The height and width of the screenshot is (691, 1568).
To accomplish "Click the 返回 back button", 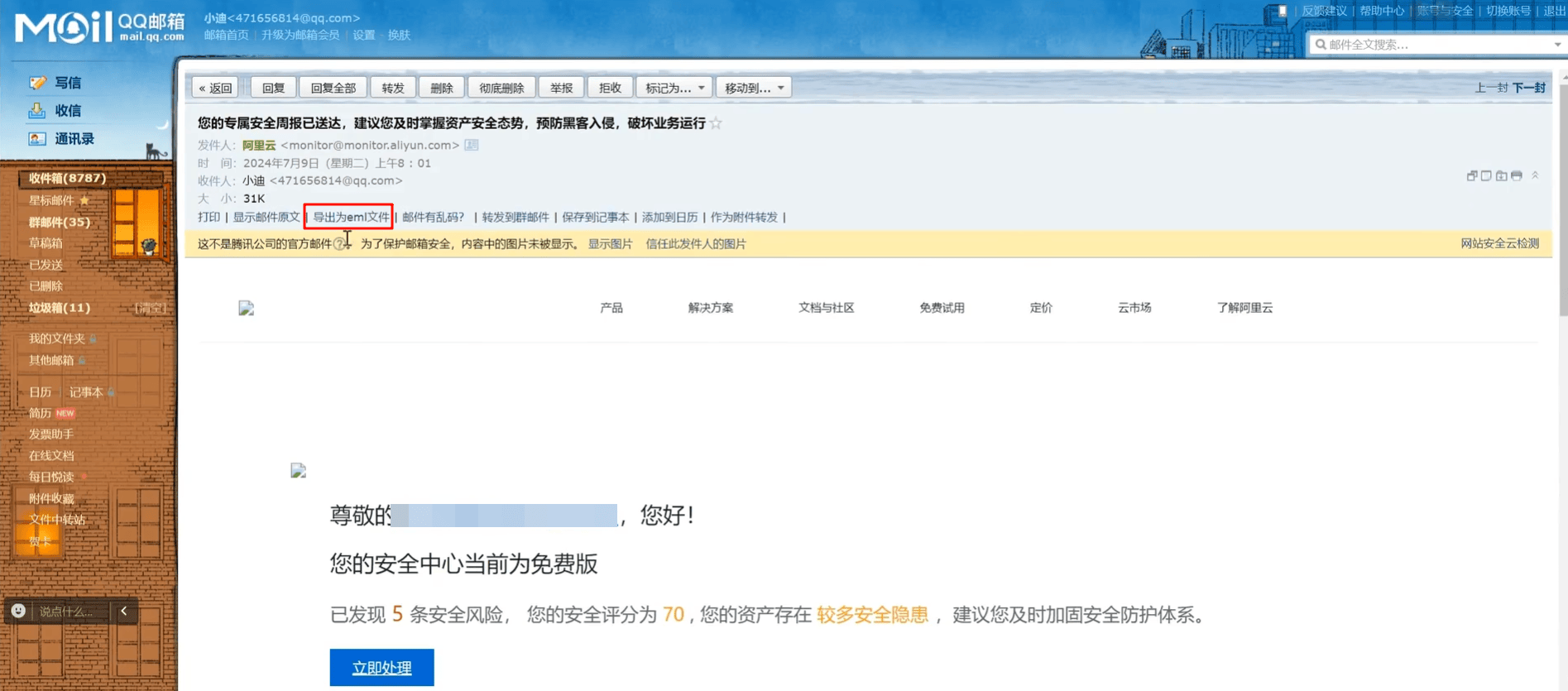I will (x=215, y=88).
